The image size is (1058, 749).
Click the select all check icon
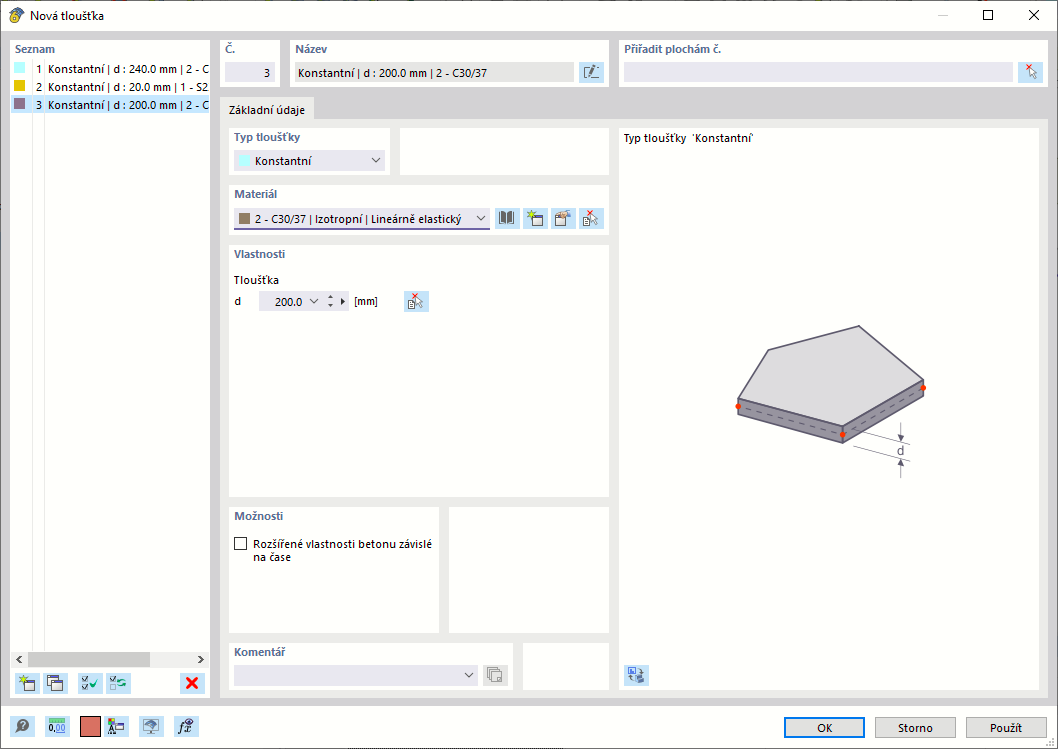coord(90,683)
